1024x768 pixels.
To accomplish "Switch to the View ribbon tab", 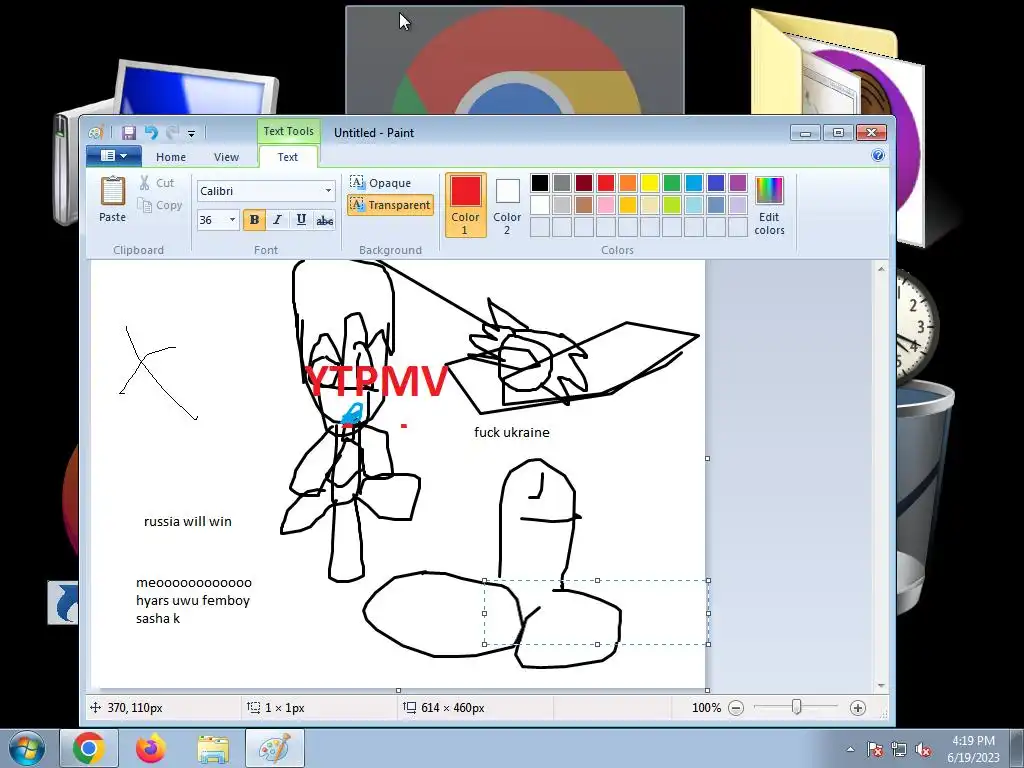I will (x=226, y=157).
